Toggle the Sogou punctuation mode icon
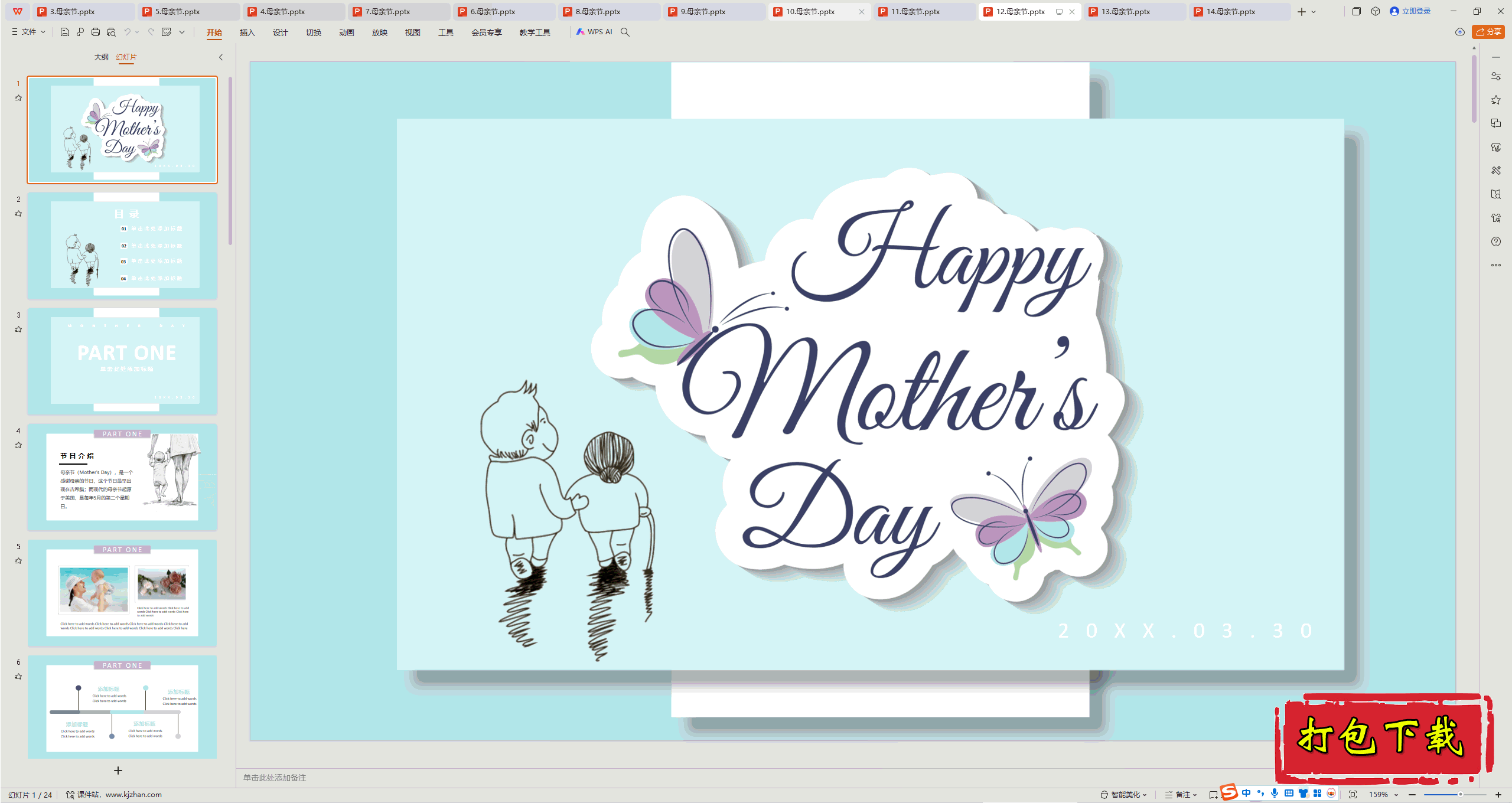Image resolution: width=1512 pixels, height=803 pixels. [x=1260, y=793]
